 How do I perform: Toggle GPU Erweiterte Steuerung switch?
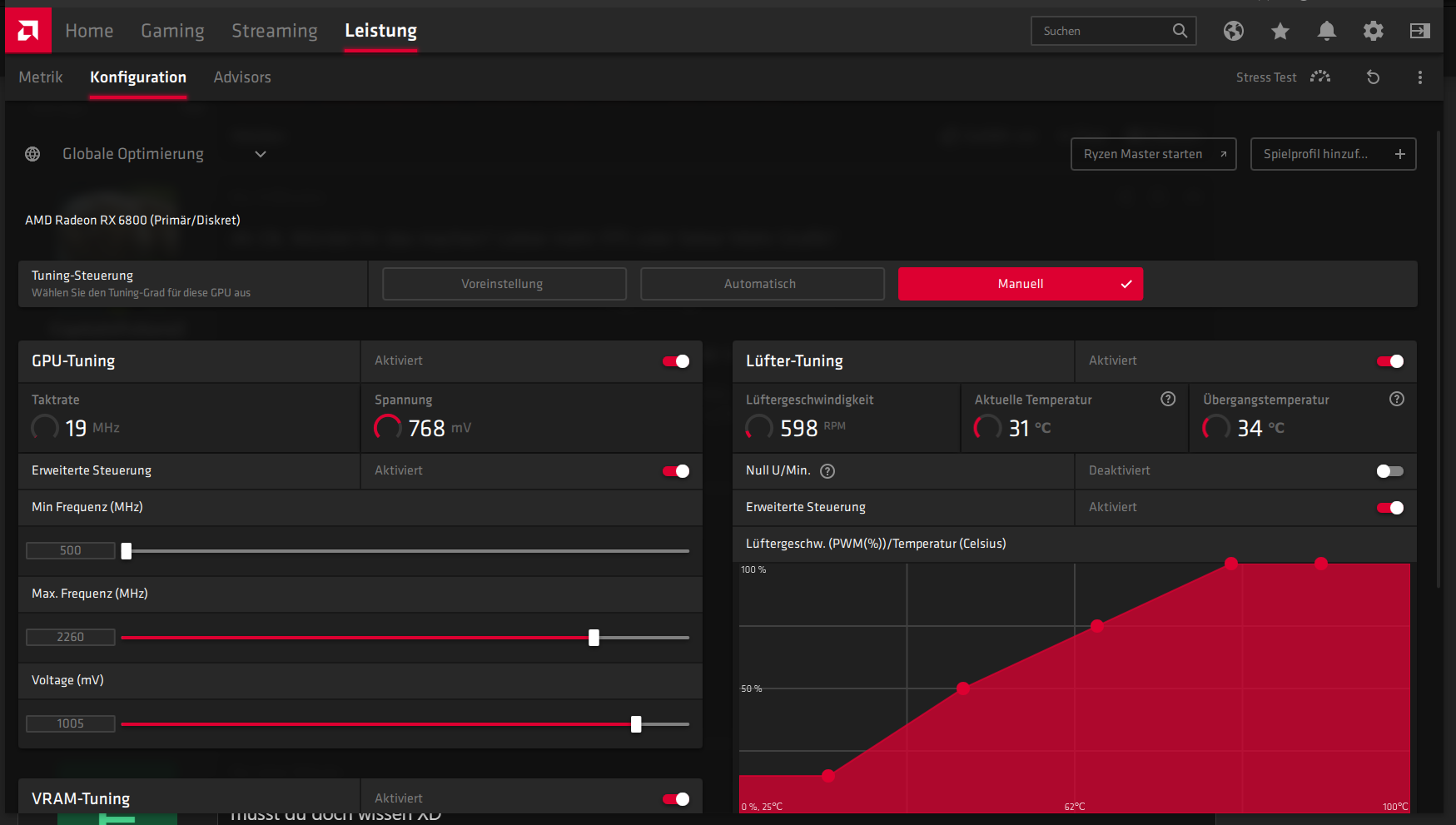point(676,471)
